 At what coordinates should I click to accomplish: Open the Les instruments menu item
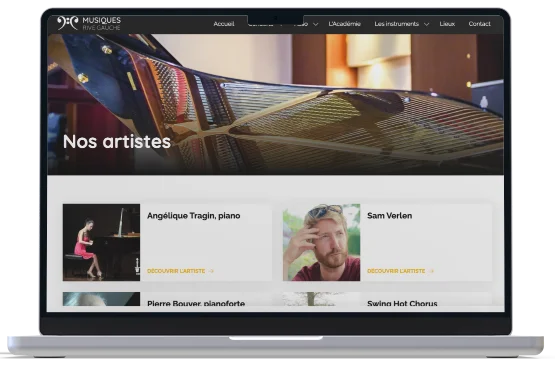click(396, 24)
